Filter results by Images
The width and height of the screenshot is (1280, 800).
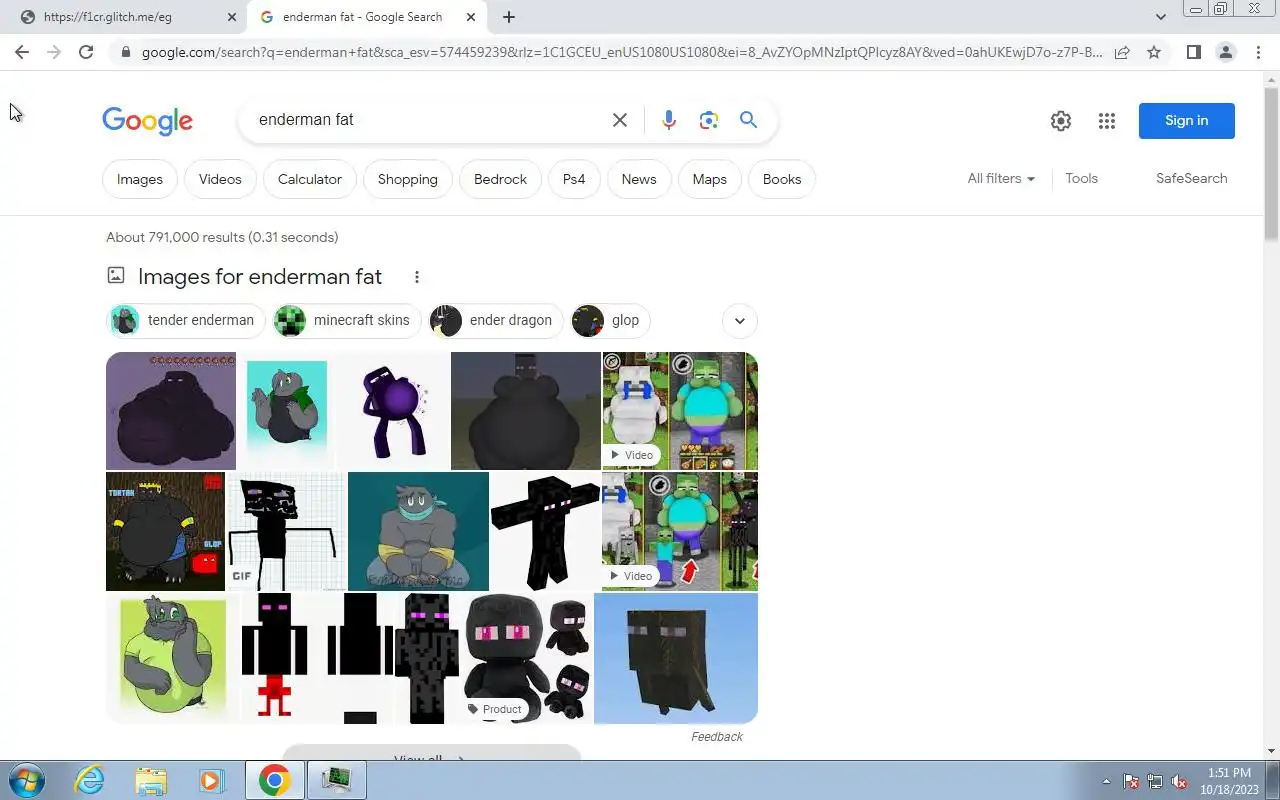click(140, 179)
